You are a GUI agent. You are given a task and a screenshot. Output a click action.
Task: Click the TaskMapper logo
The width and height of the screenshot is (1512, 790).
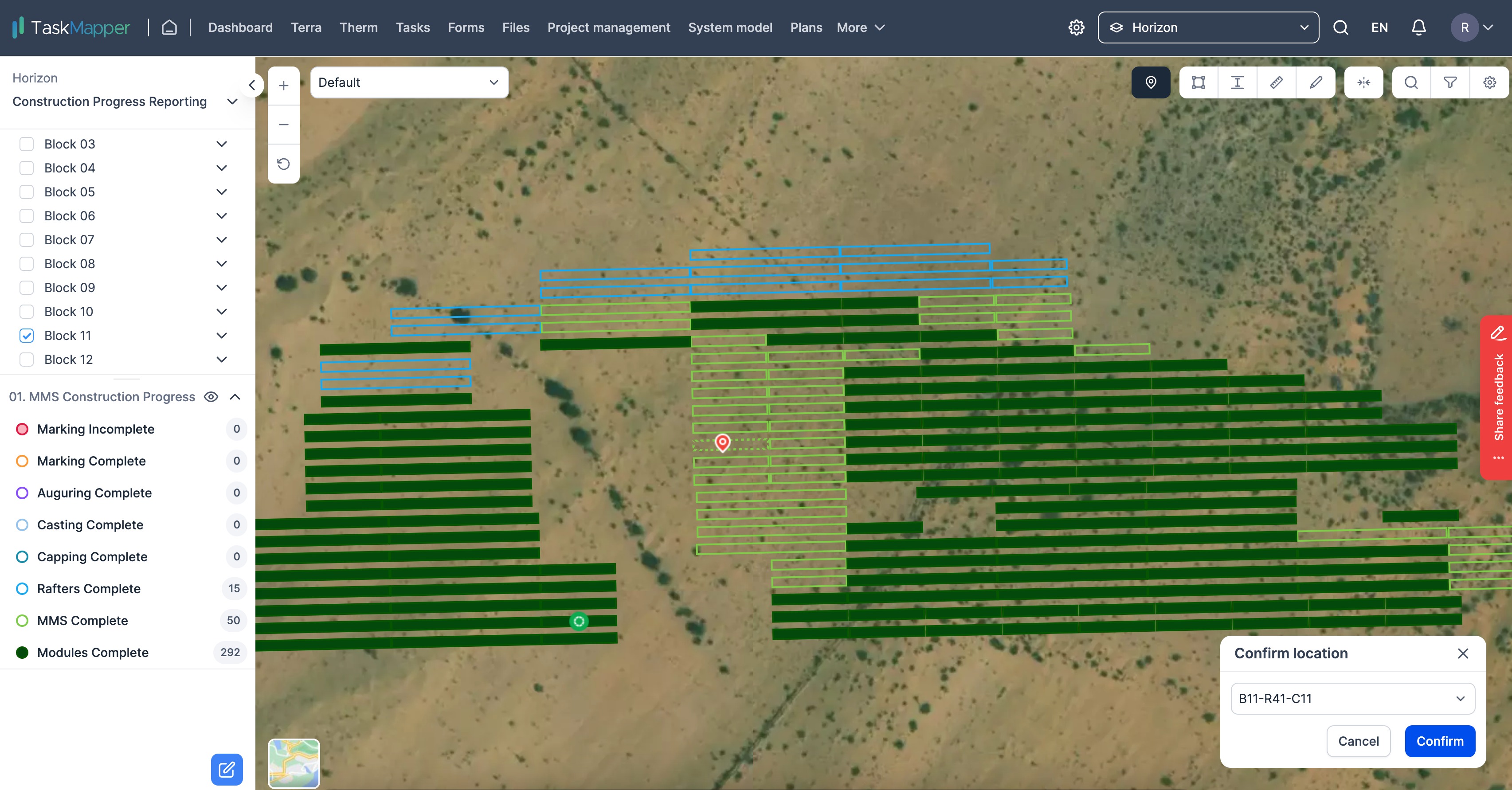(x=71, y=27)
